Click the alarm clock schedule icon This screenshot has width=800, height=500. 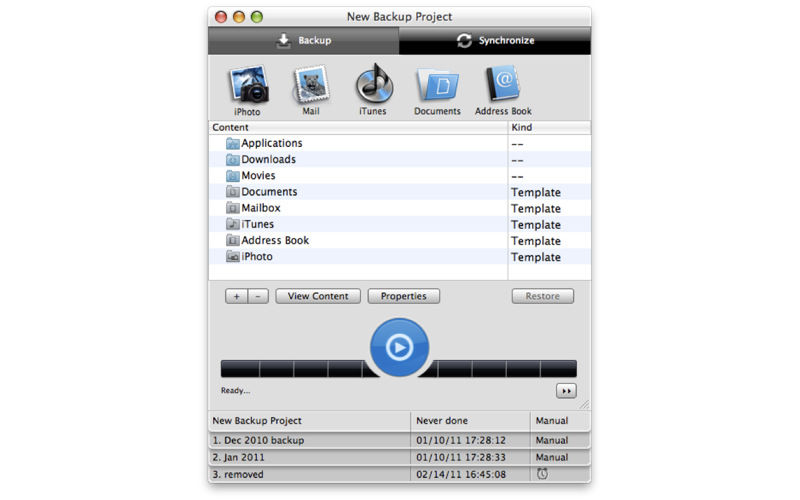(x=542, y=474)
